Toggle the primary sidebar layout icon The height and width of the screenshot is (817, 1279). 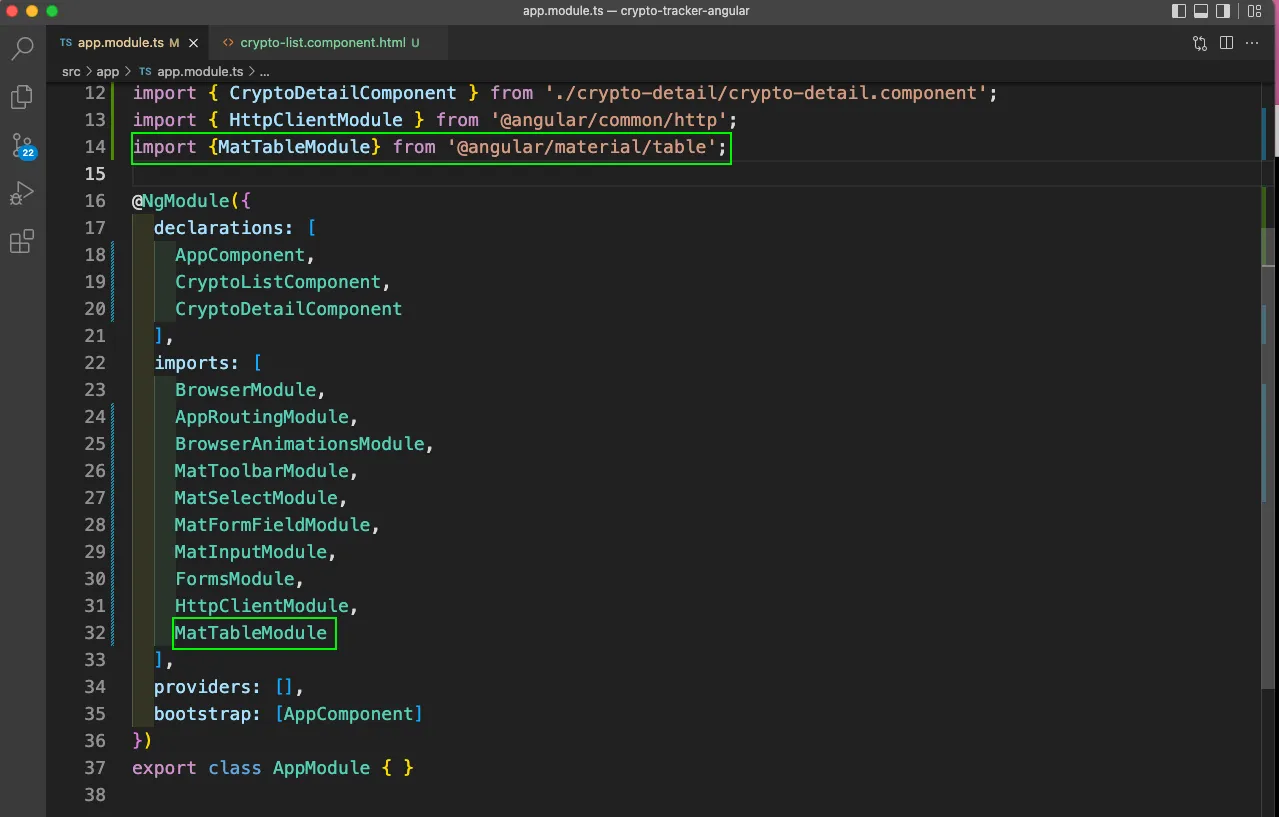pyautogui.click(x=1179, y=11)
